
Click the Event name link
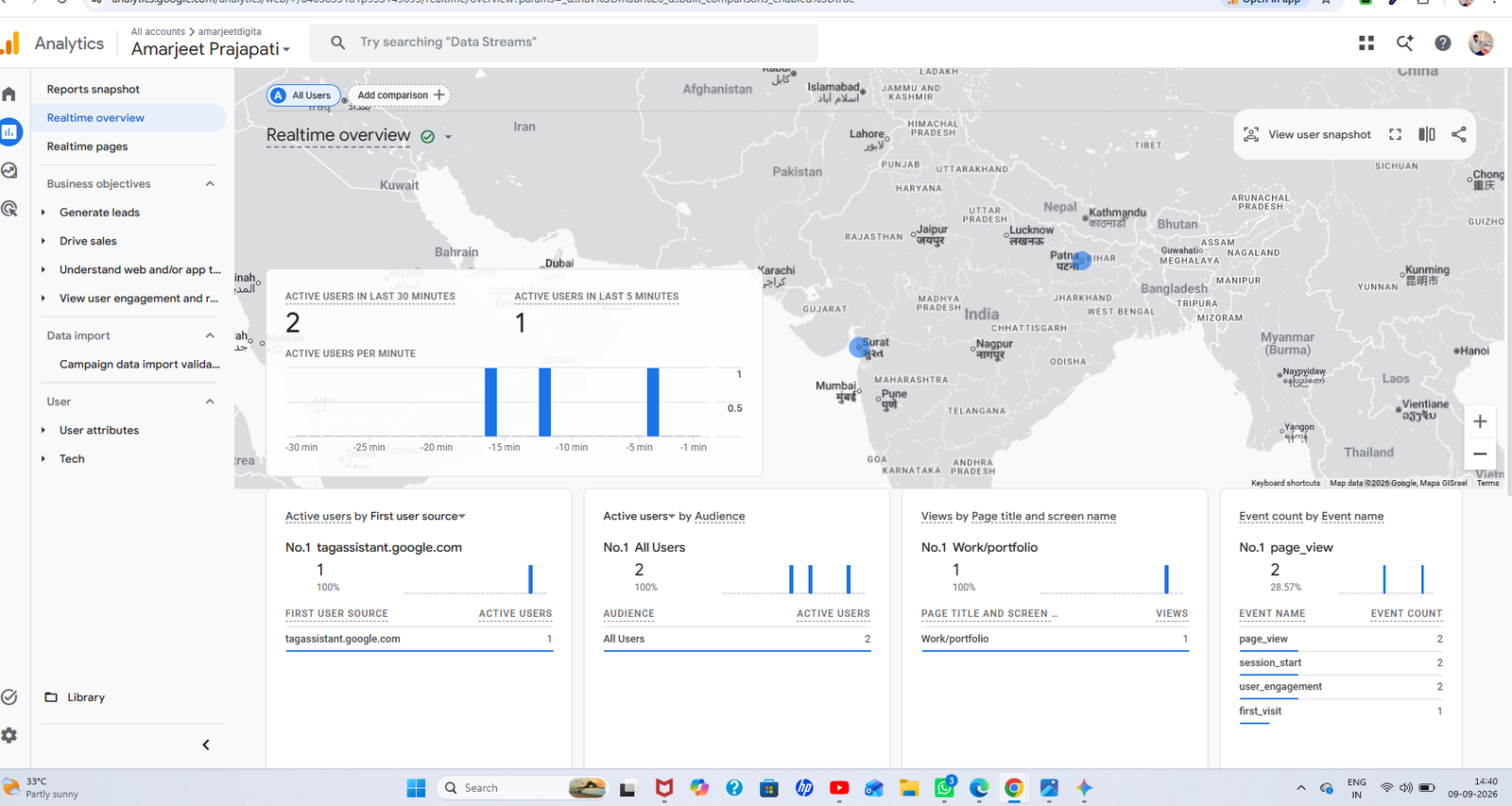[1352, 516]
